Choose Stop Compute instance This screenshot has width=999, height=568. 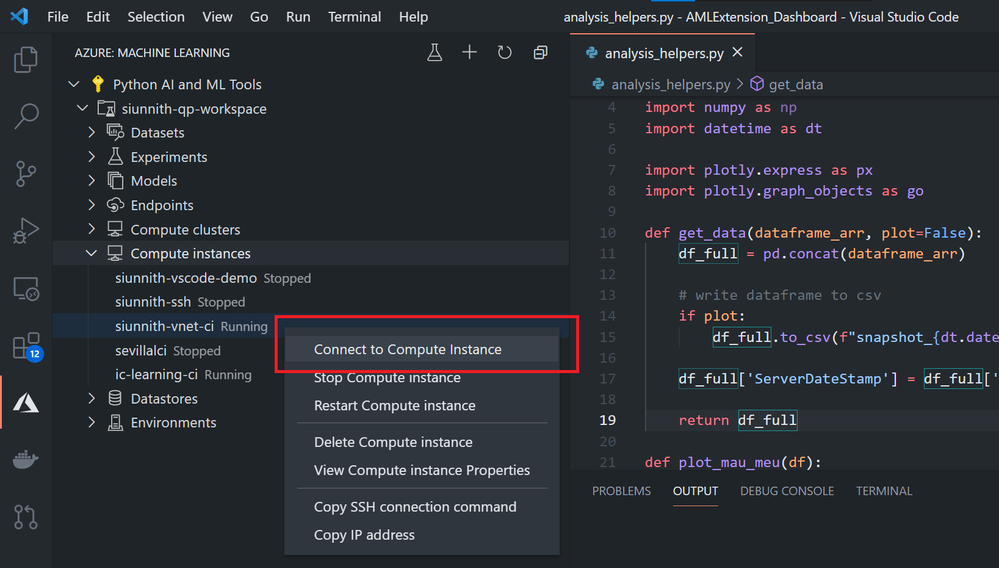(422, 378)
